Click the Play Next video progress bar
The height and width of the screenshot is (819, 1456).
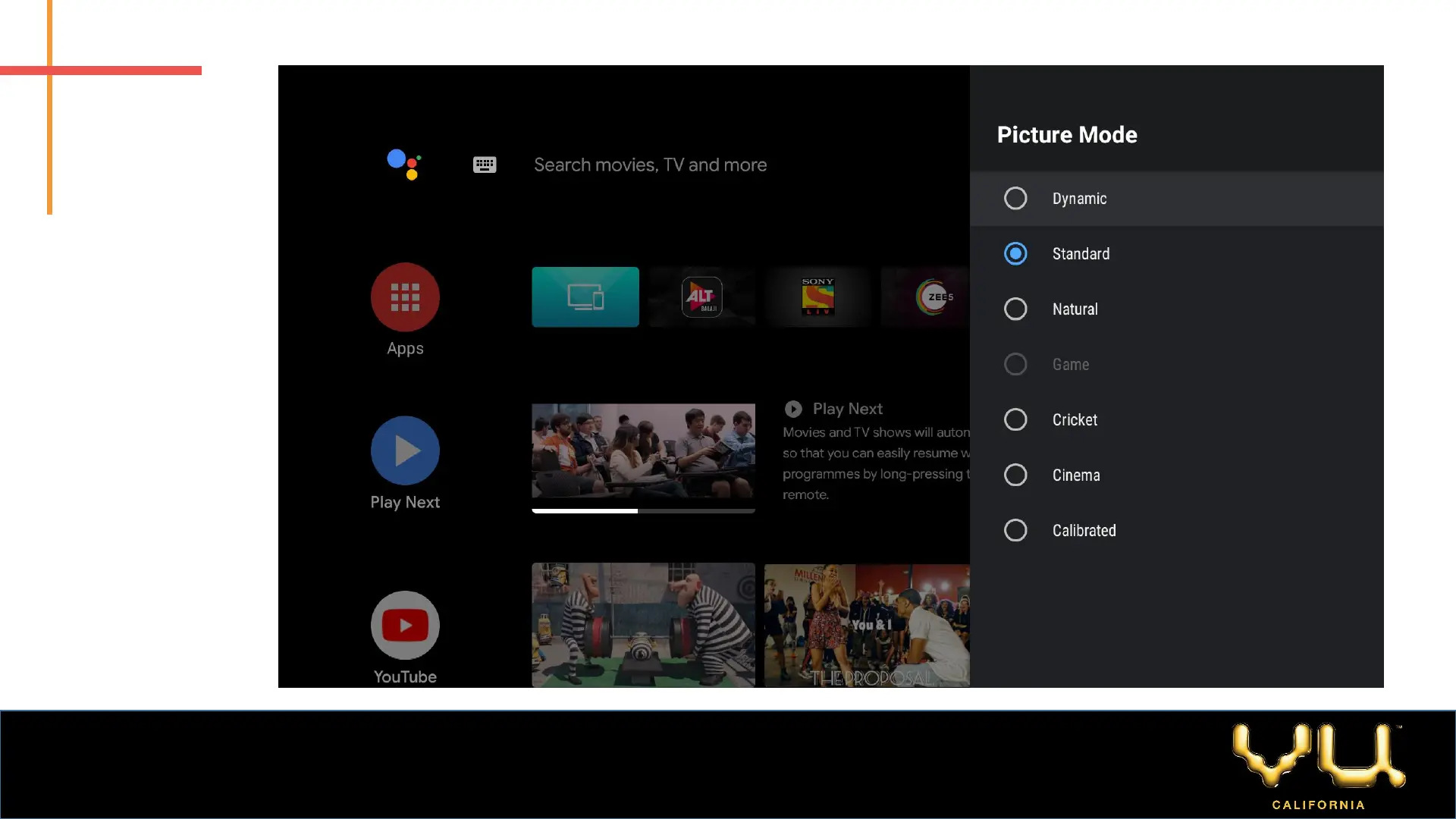(x=643, y=511)
